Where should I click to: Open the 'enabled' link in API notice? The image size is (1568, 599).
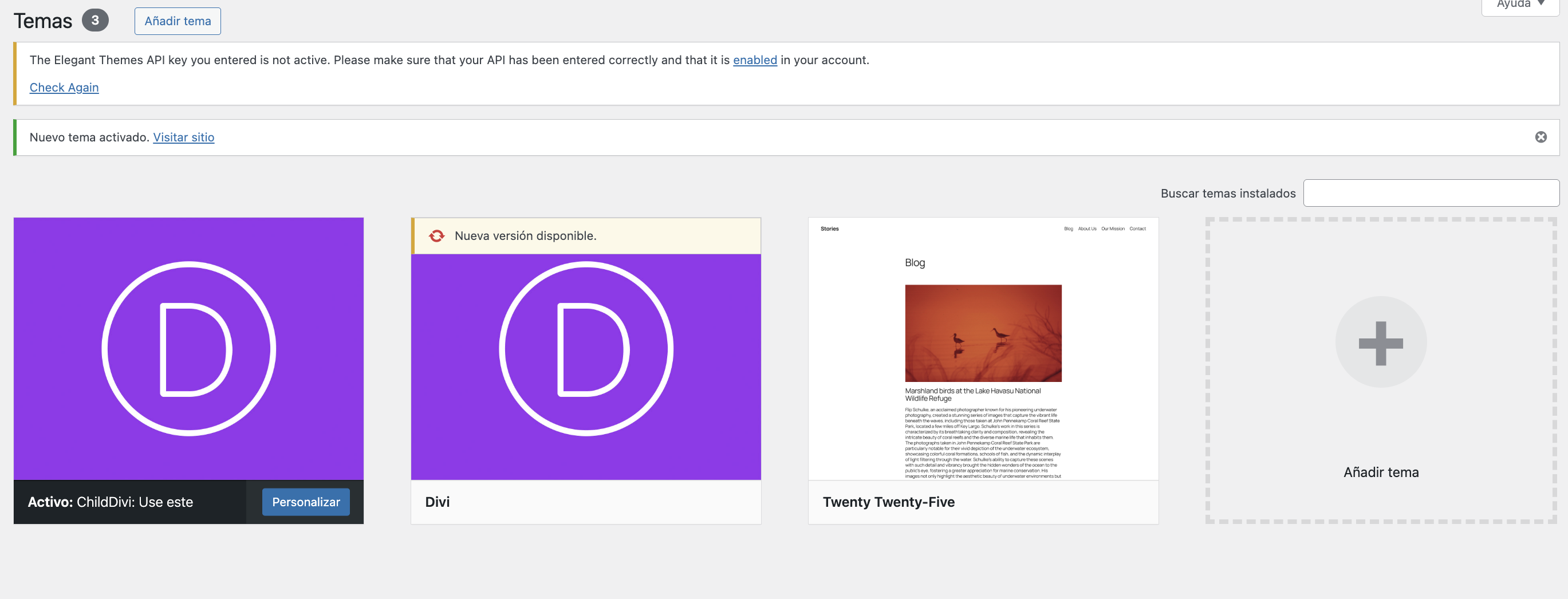[754, 60]
